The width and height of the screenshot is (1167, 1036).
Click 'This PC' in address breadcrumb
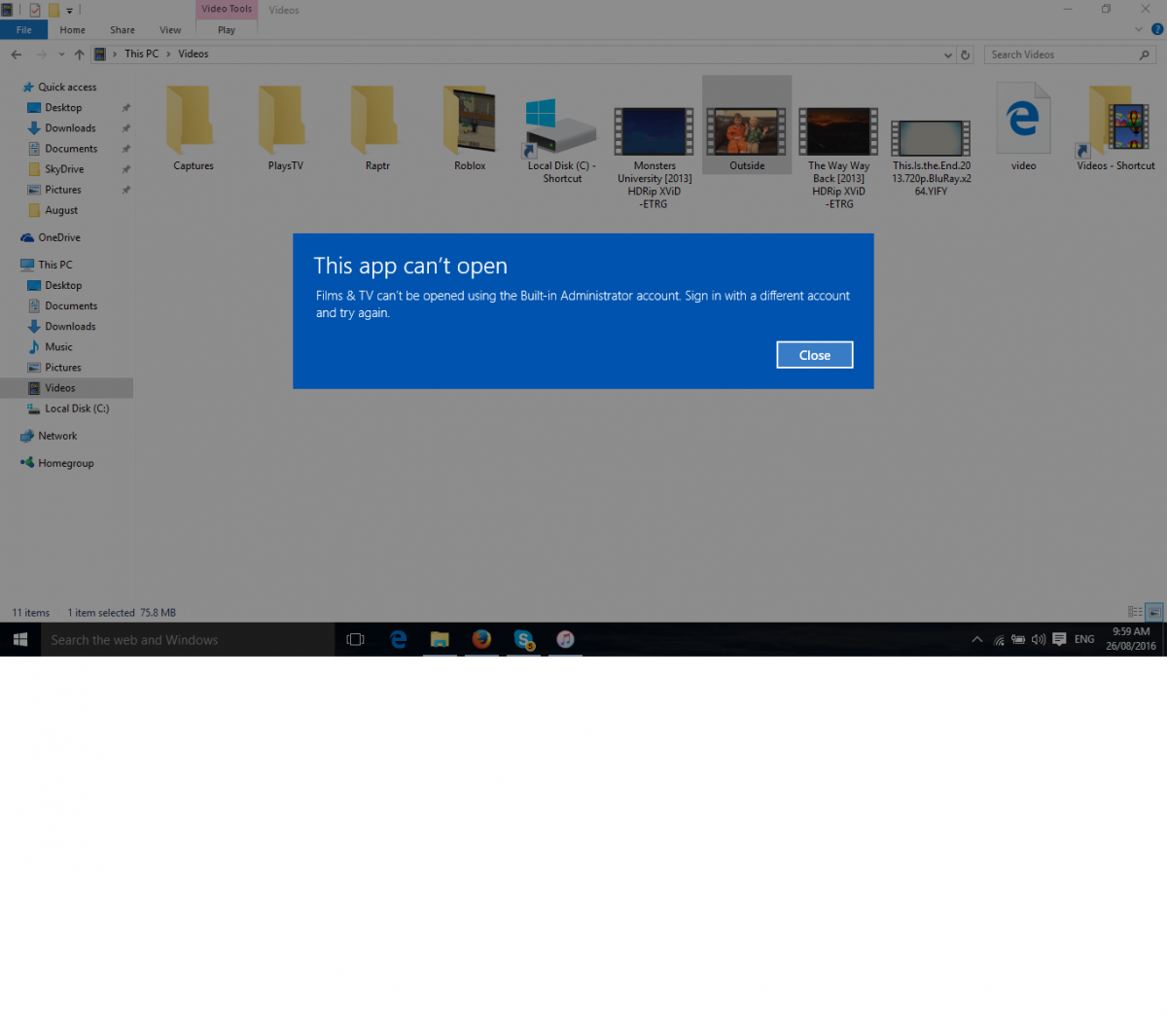(x=141, y=54)
